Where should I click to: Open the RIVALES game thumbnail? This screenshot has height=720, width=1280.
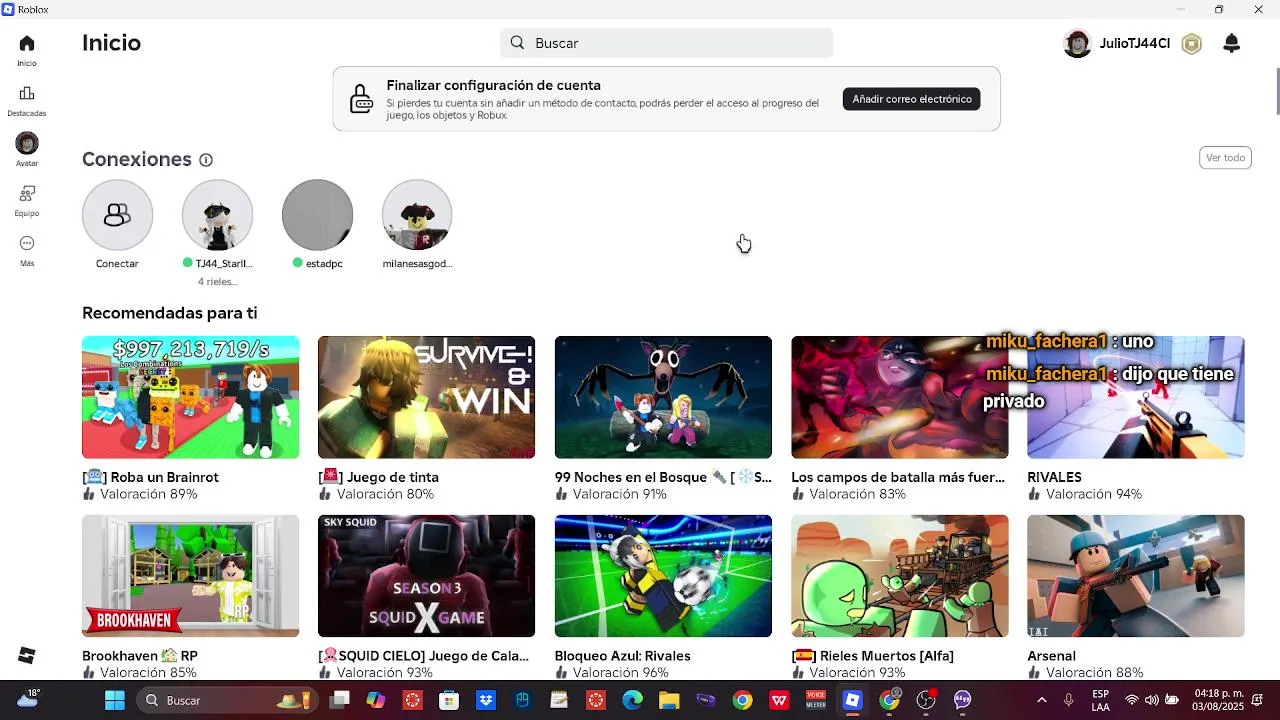coord(1136,397)
